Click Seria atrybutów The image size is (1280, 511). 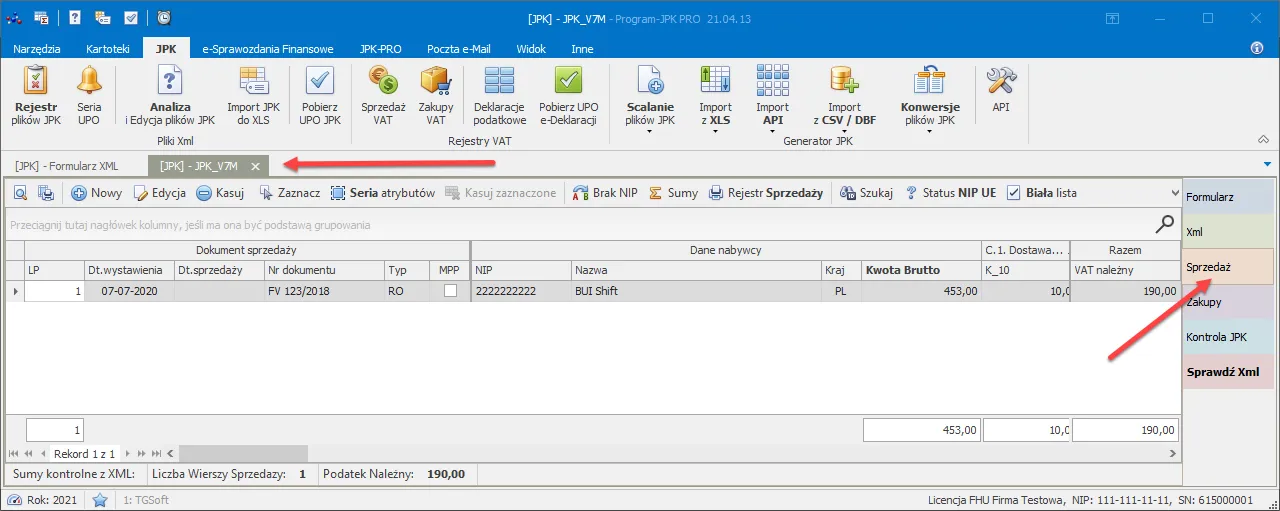(383, 193)
